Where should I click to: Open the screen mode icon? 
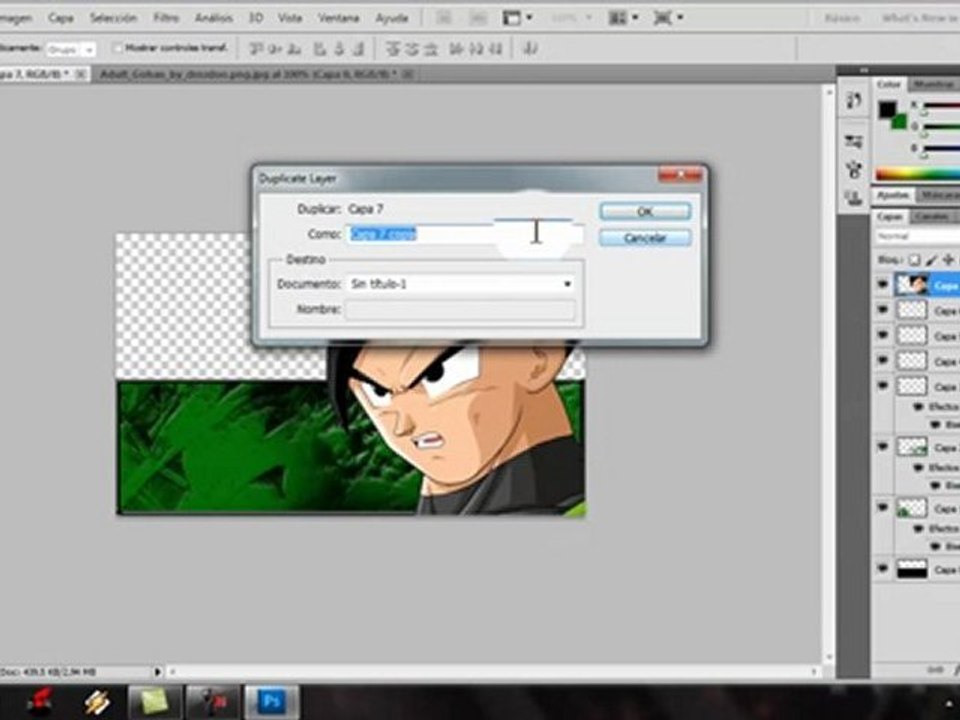click(662, 18)
